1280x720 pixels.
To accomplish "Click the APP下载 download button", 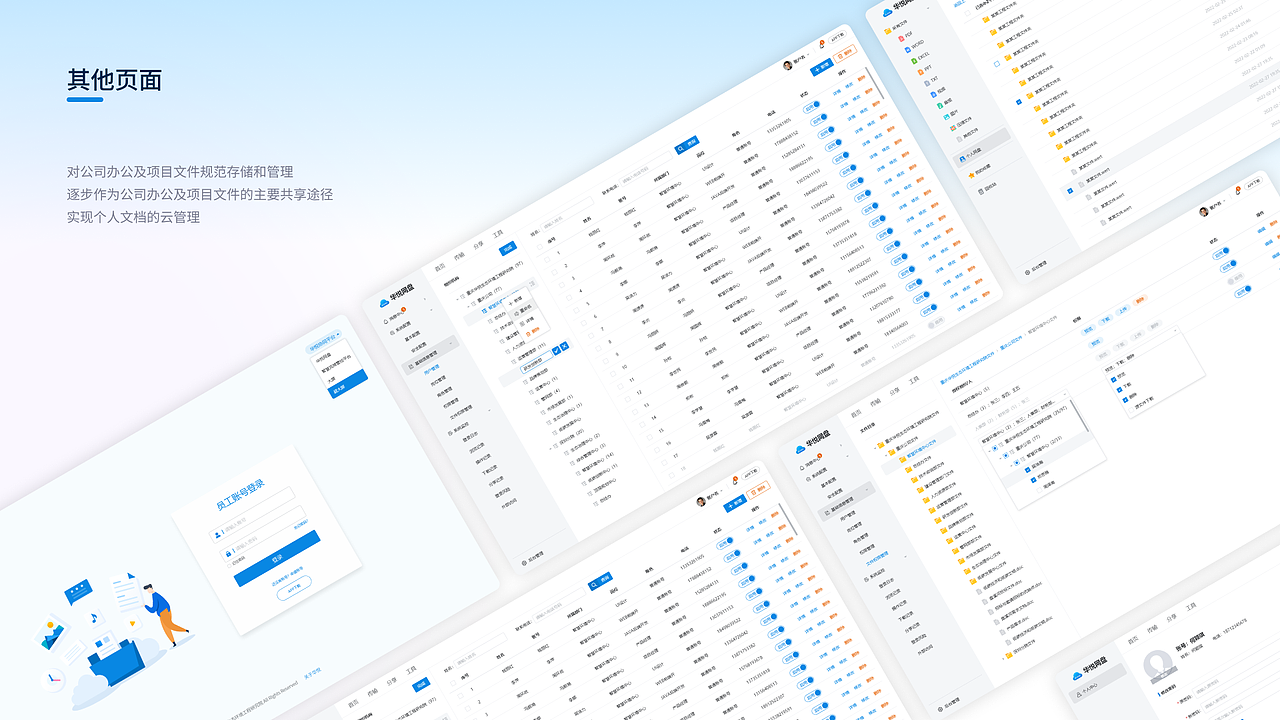I will 294,590.
